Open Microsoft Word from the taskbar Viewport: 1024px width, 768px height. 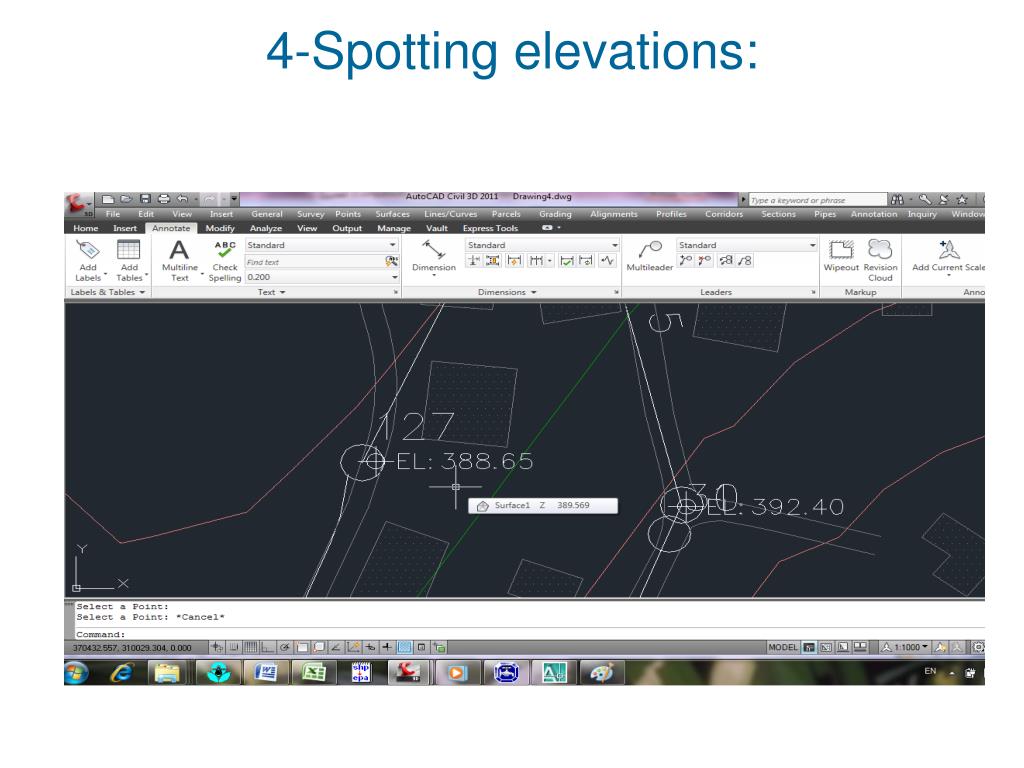click(x=266, y=673)
